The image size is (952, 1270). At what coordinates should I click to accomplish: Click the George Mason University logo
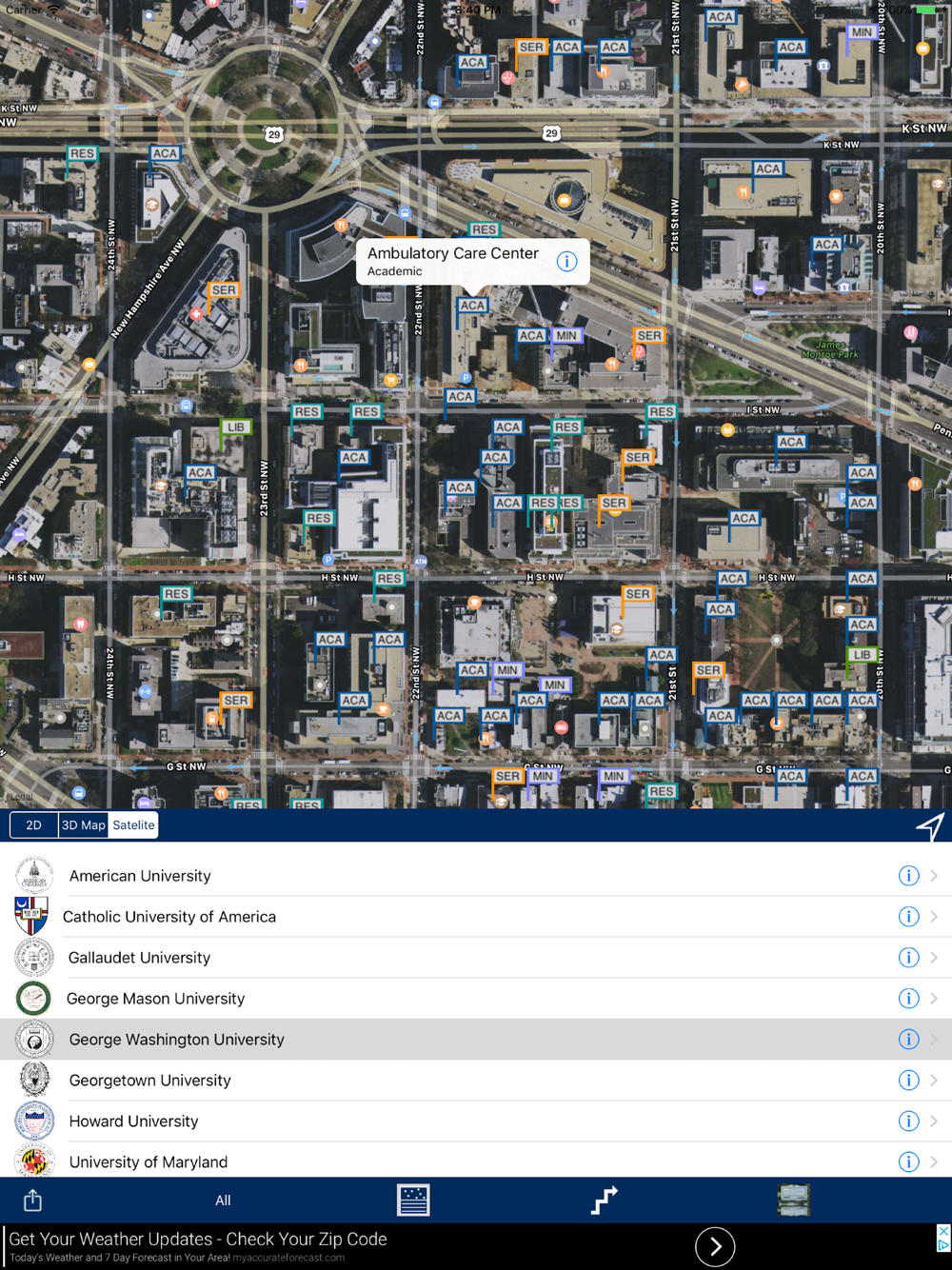pyautogui.click(x=33, y=999)
